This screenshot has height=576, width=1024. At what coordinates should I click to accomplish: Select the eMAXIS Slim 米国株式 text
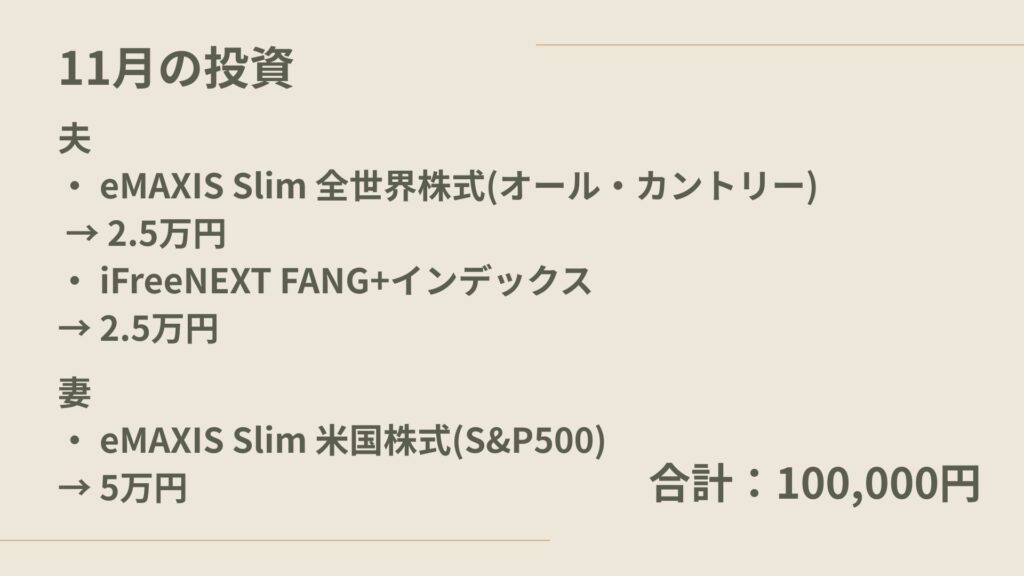(276, 440)
